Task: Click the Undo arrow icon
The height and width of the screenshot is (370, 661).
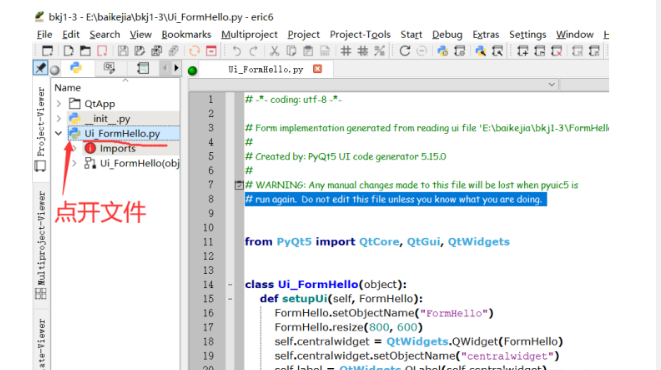Action: pos(236,51)
